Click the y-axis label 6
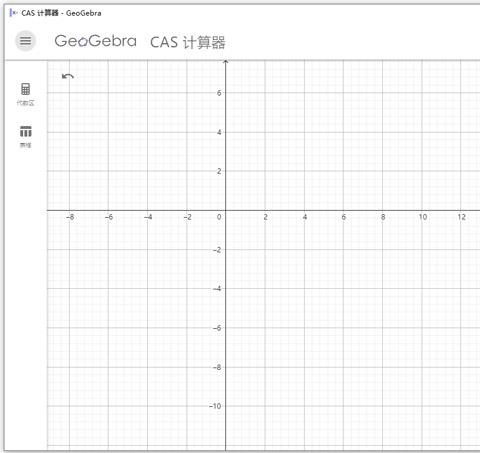 click(x=219, y=93)
